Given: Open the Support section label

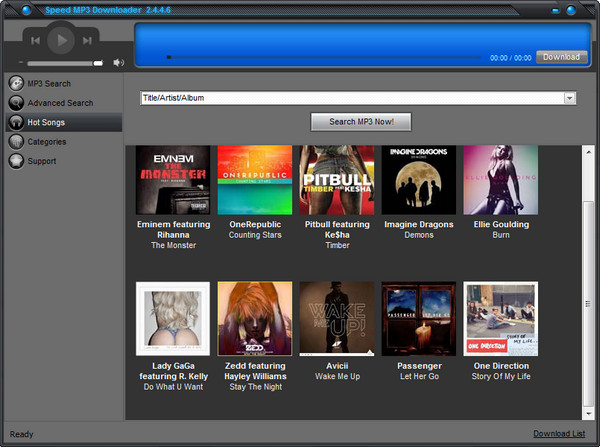Looking at the screenshot, I should point(42,160).
